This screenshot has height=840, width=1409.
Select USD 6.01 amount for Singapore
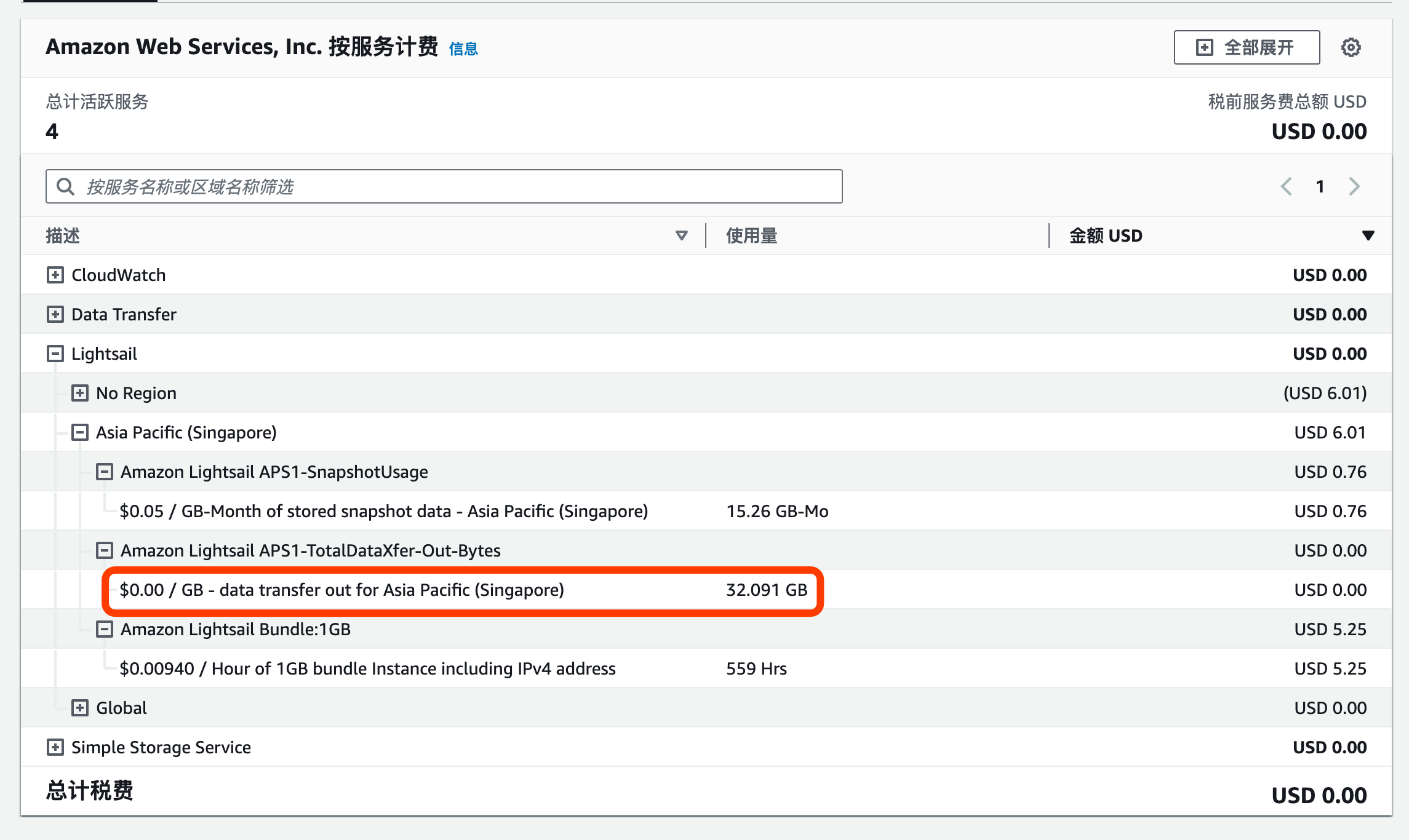tap(1330, 432)
